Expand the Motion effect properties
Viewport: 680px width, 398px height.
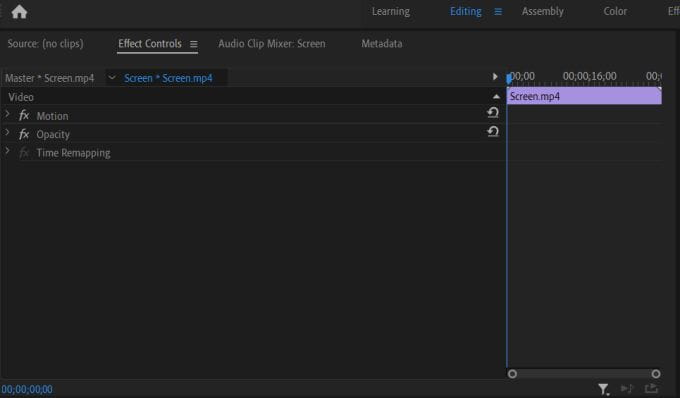tap(7, 114)
